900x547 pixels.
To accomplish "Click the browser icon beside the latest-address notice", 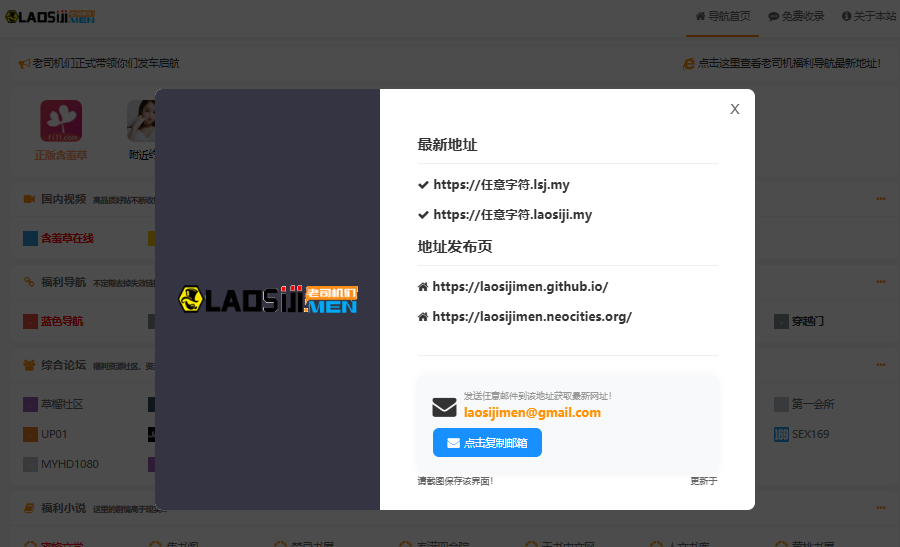I will (x=688, y=63).
